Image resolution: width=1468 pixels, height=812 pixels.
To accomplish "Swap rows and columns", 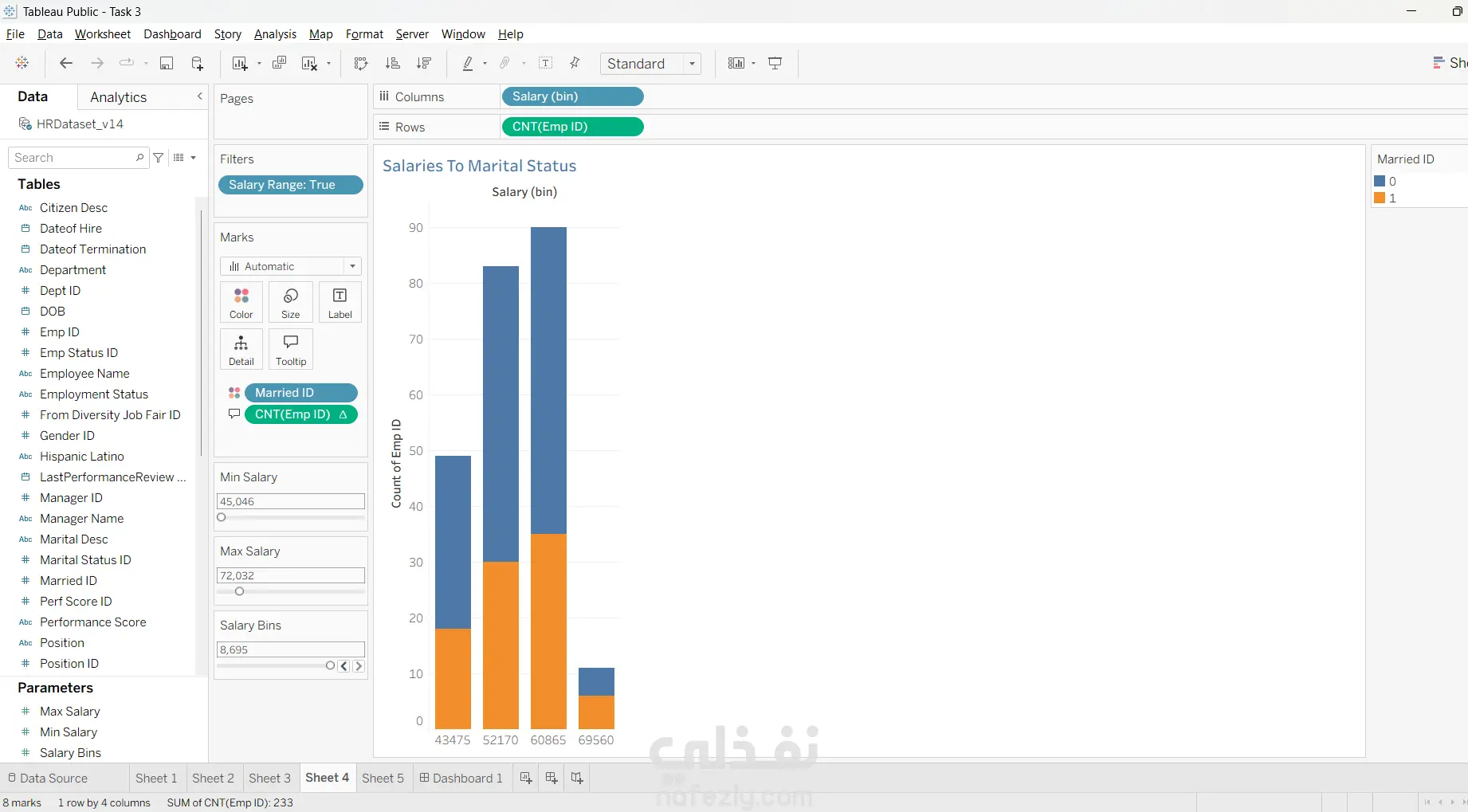I will point(361,63).
